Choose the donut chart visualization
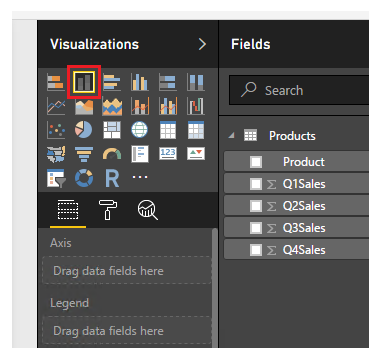 pyautogui.click(x=84, y=178)
